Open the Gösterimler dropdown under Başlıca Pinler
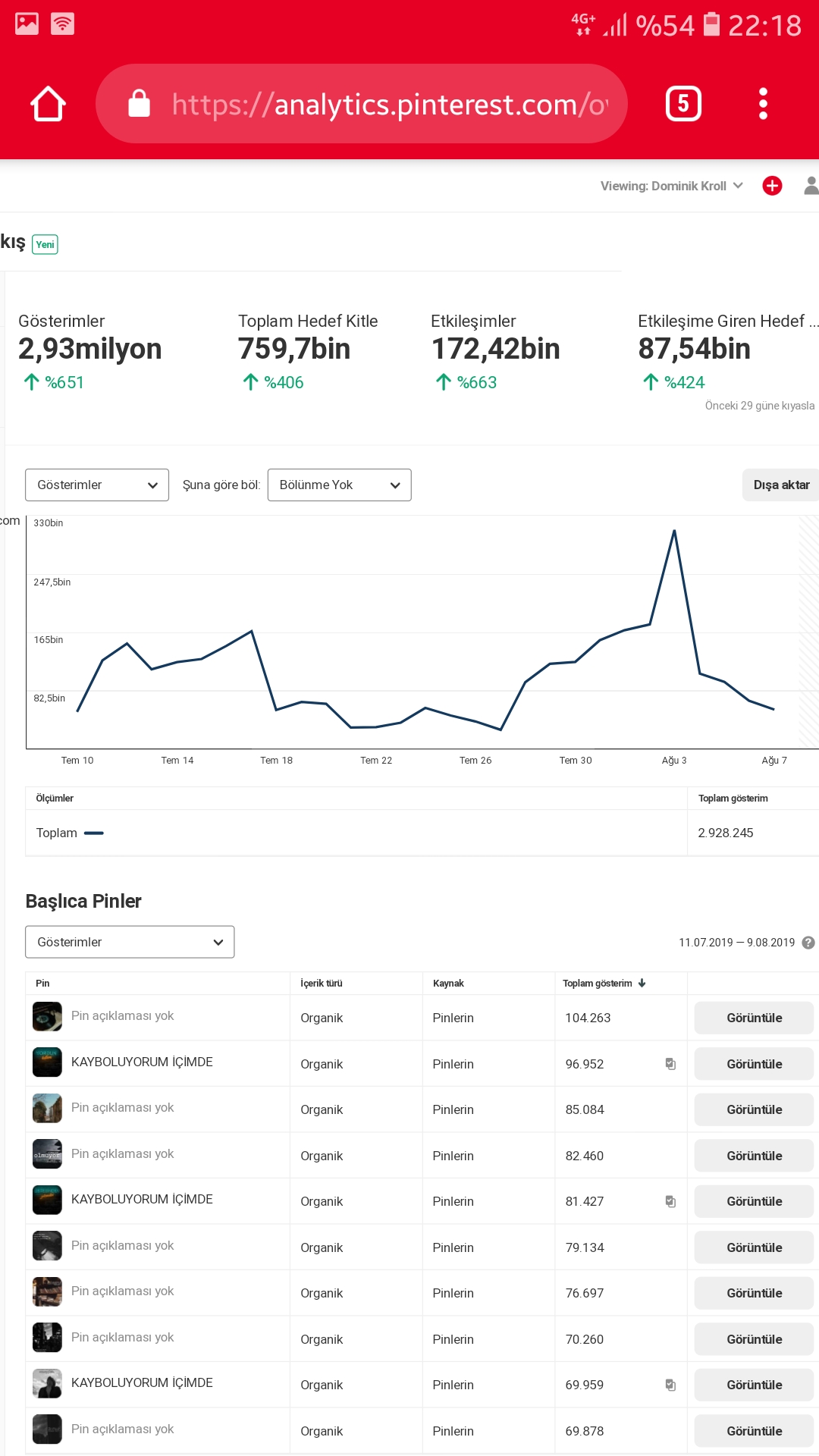Viewport: 819px width, 1456px height. click(x=130, y=942)
